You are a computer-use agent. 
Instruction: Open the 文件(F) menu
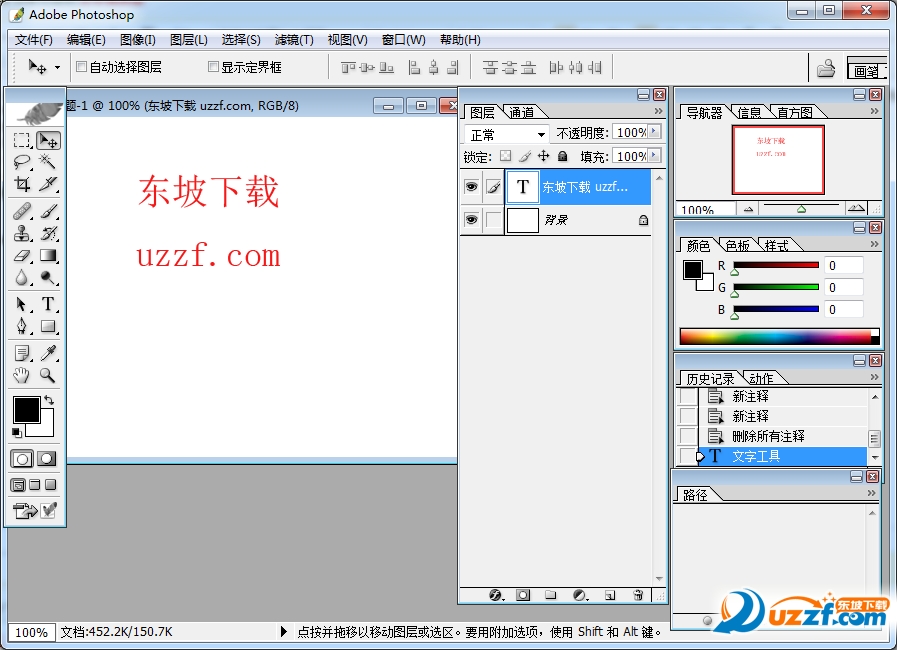point(34,40)
